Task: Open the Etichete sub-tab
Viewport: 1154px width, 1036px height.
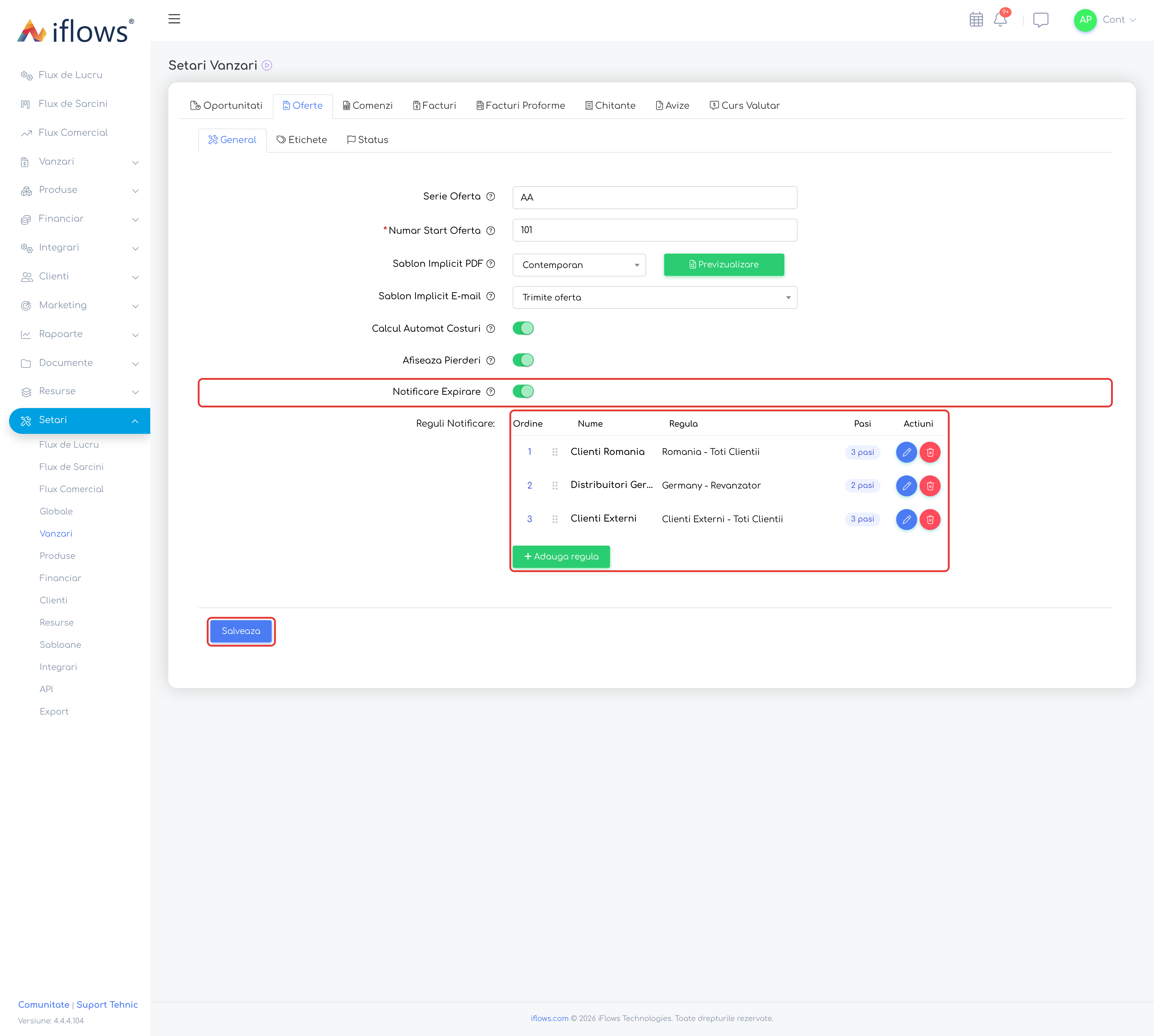Action: pyautogui.click(x=302, y=140)
